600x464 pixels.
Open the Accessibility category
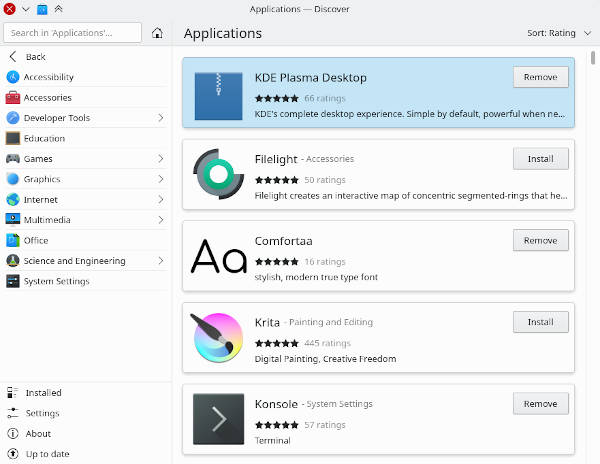tap(86, 77)
